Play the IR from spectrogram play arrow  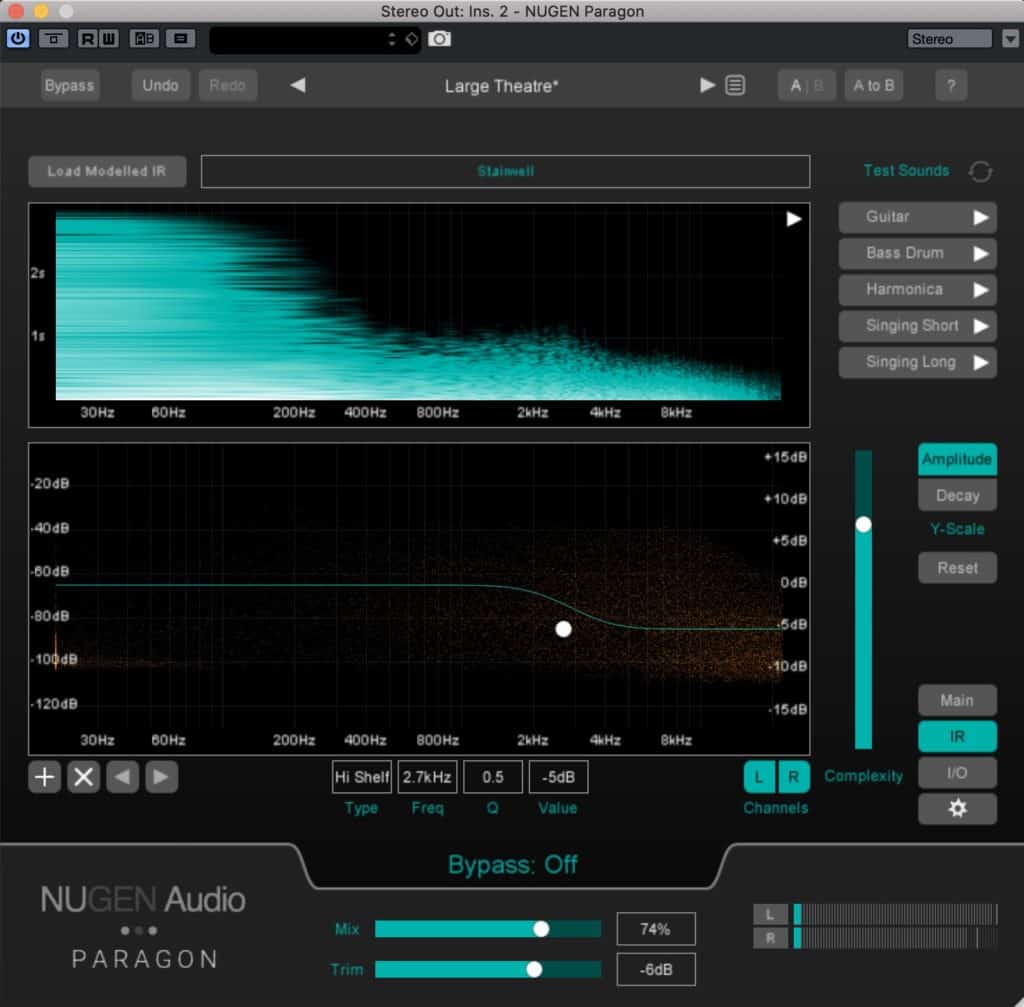(793, 219)
